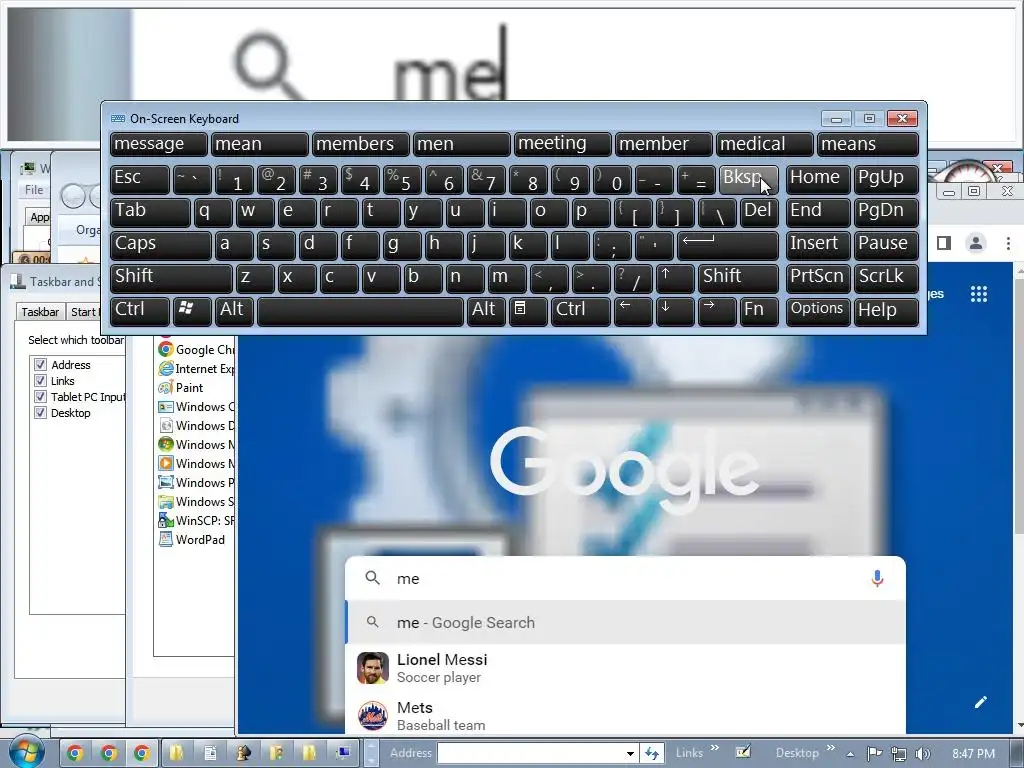Viewport: 1024px width, 768px height.
Task: Open the chess knight taskbar icon
Action: click(243, 753)
